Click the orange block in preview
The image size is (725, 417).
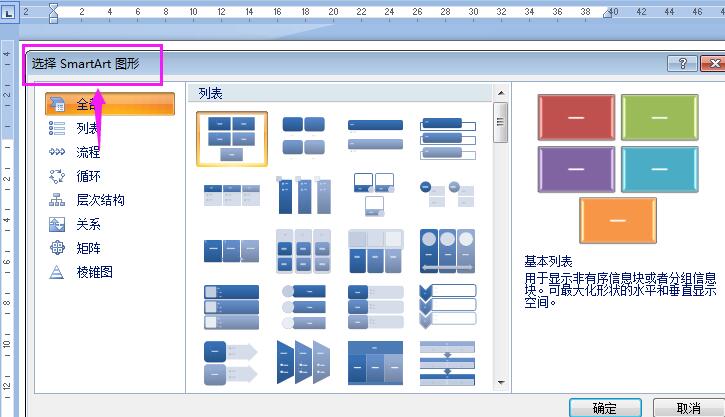(618, 221)
